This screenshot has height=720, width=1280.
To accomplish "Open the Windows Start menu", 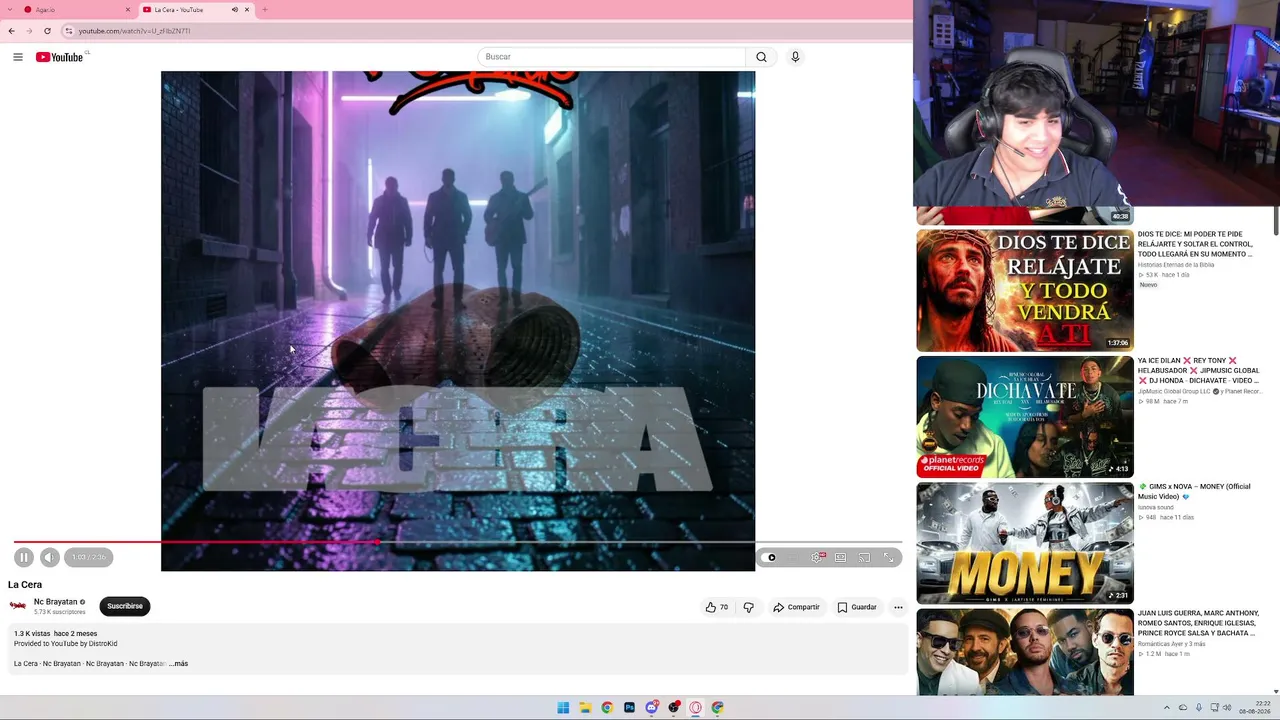I will [563, 708].
